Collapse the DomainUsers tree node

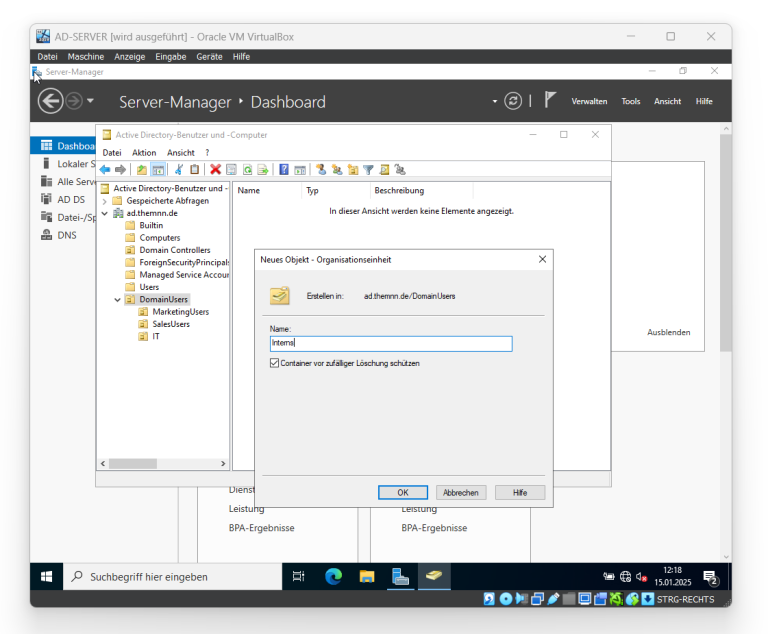click(x=118, y=299)
